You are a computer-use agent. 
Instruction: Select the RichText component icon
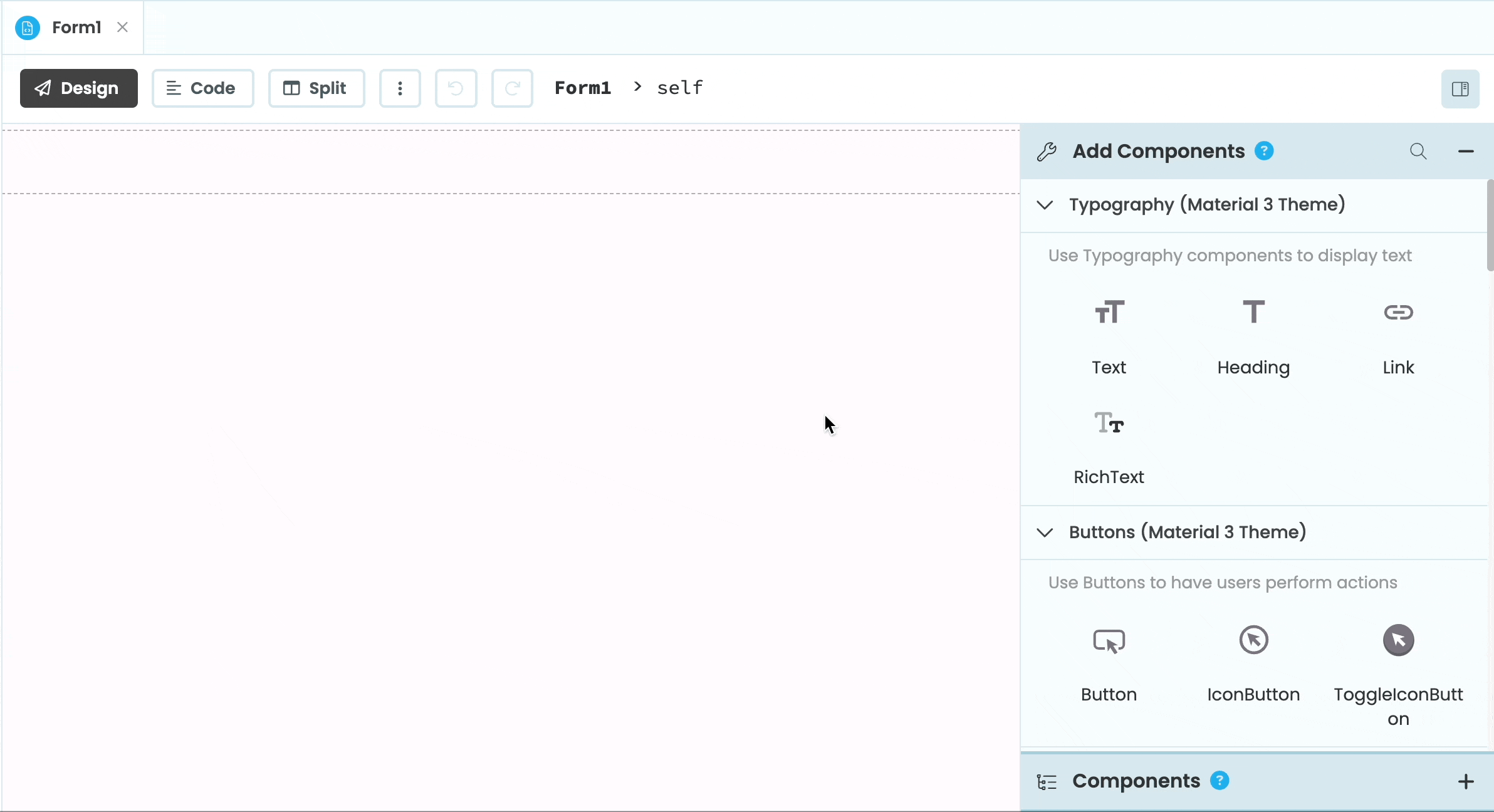tap(1109, 423)
